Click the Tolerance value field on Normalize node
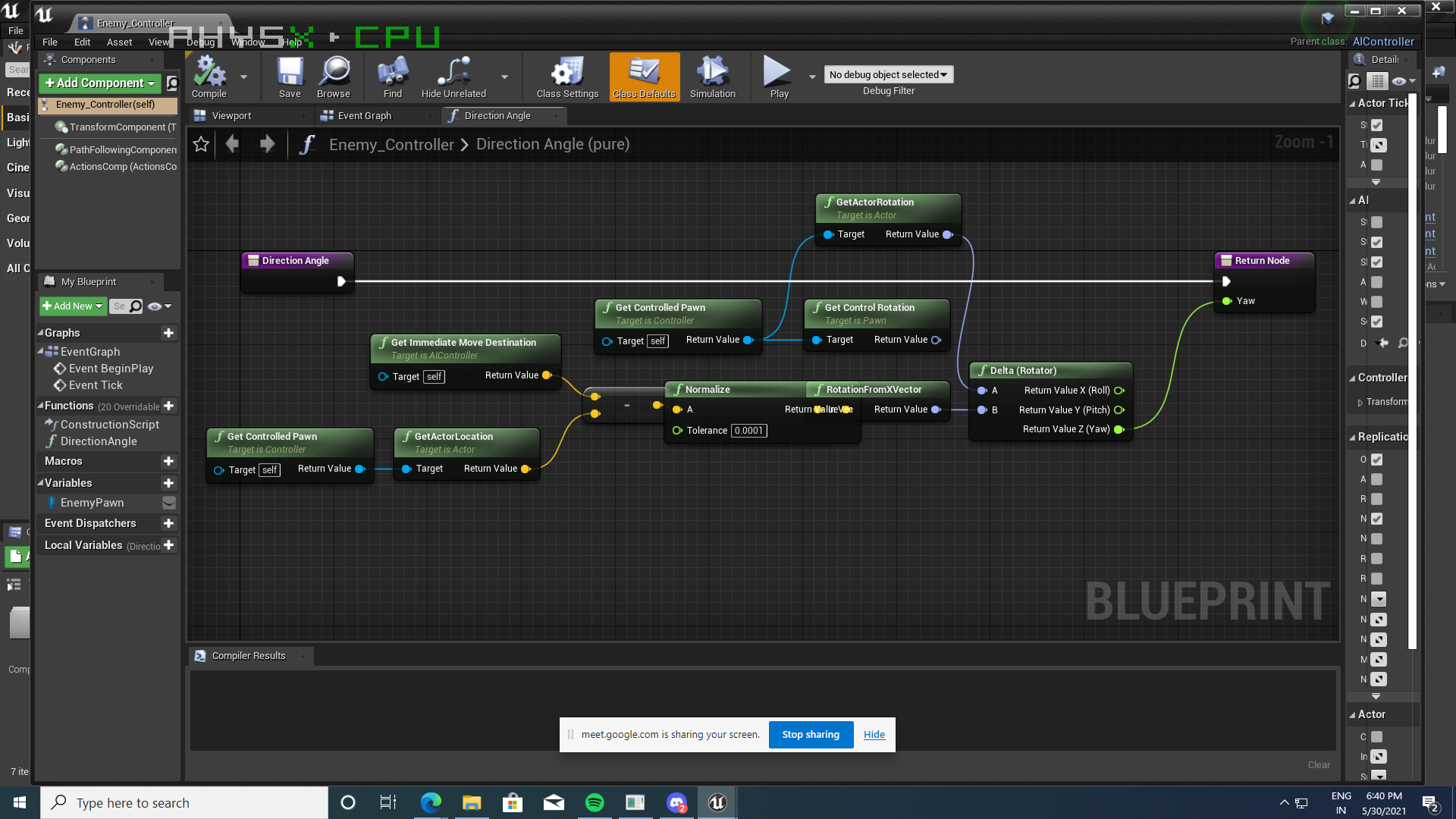The image size is (1456, 819). tap(748, 431)
